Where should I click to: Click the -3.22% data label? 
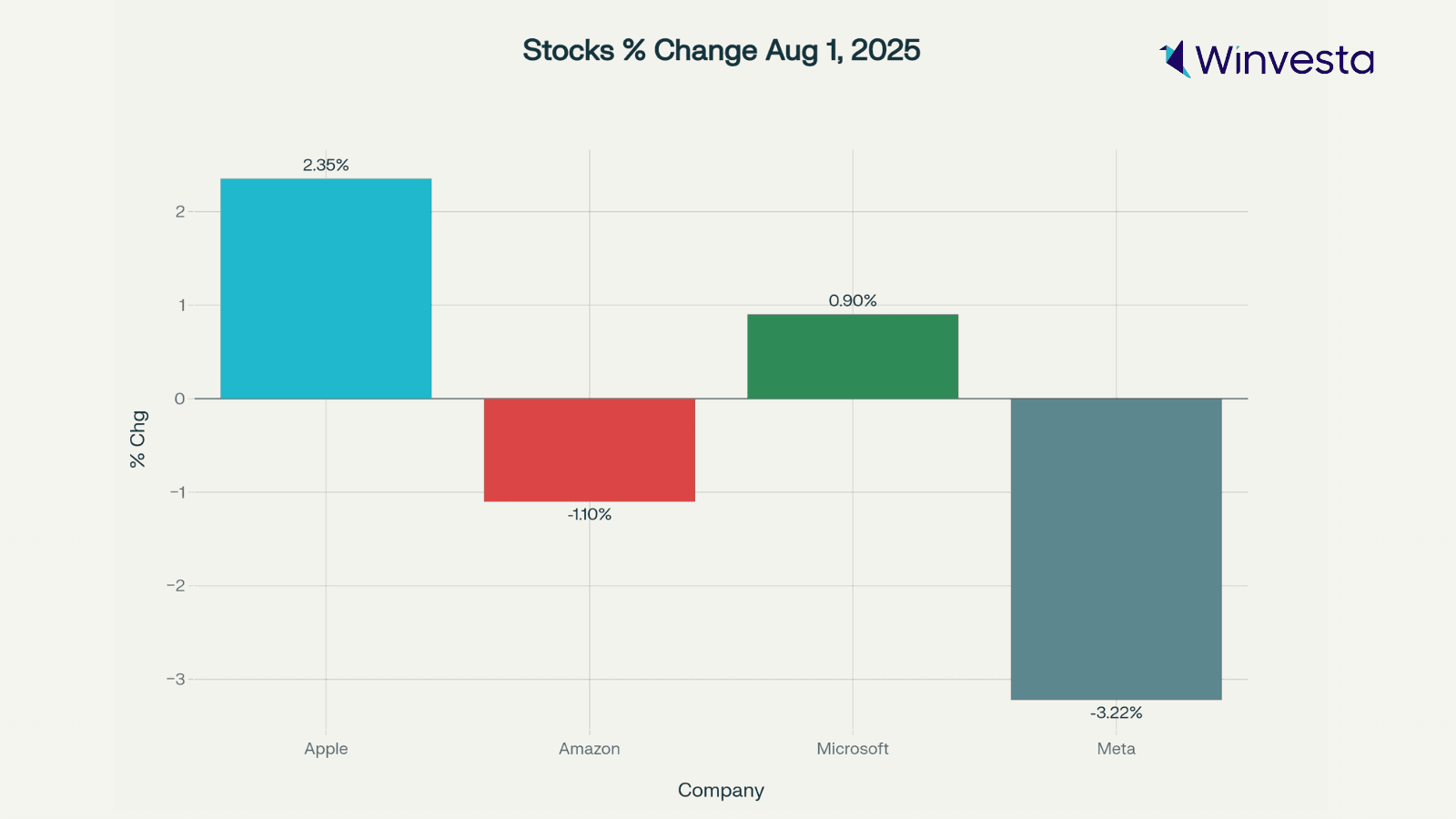click(1116, 713)
